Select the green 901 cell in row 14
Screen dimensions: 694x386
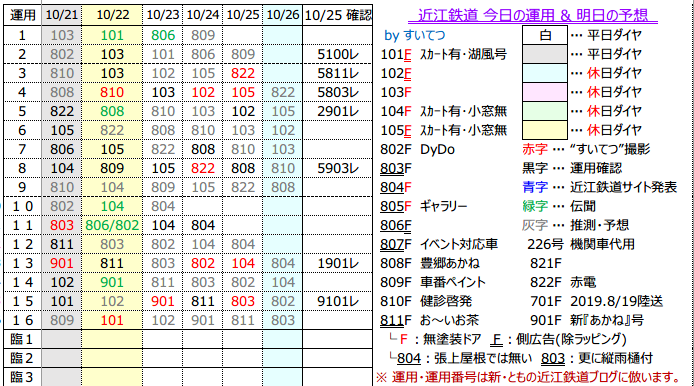point(112,282)
